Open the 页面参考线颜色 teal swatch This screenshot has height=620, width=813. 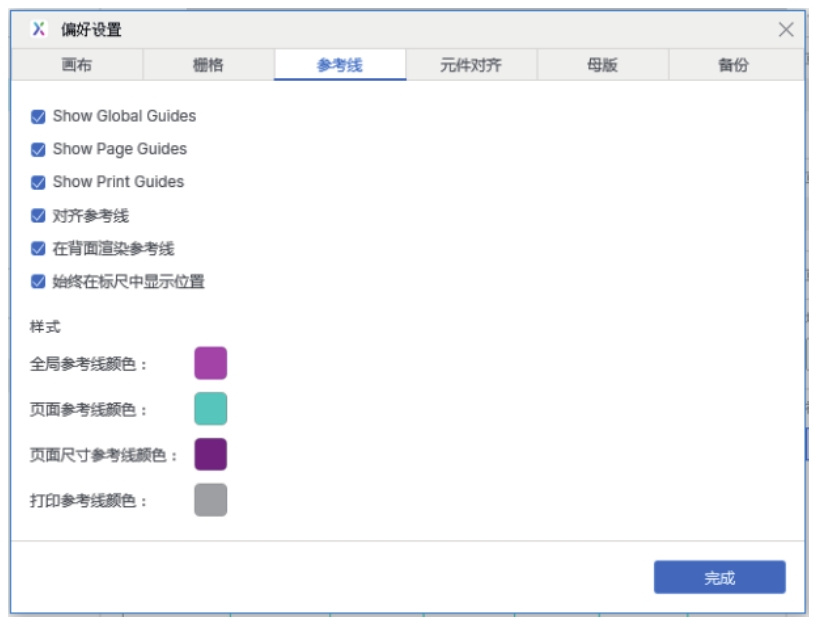(x=210, y=409)
